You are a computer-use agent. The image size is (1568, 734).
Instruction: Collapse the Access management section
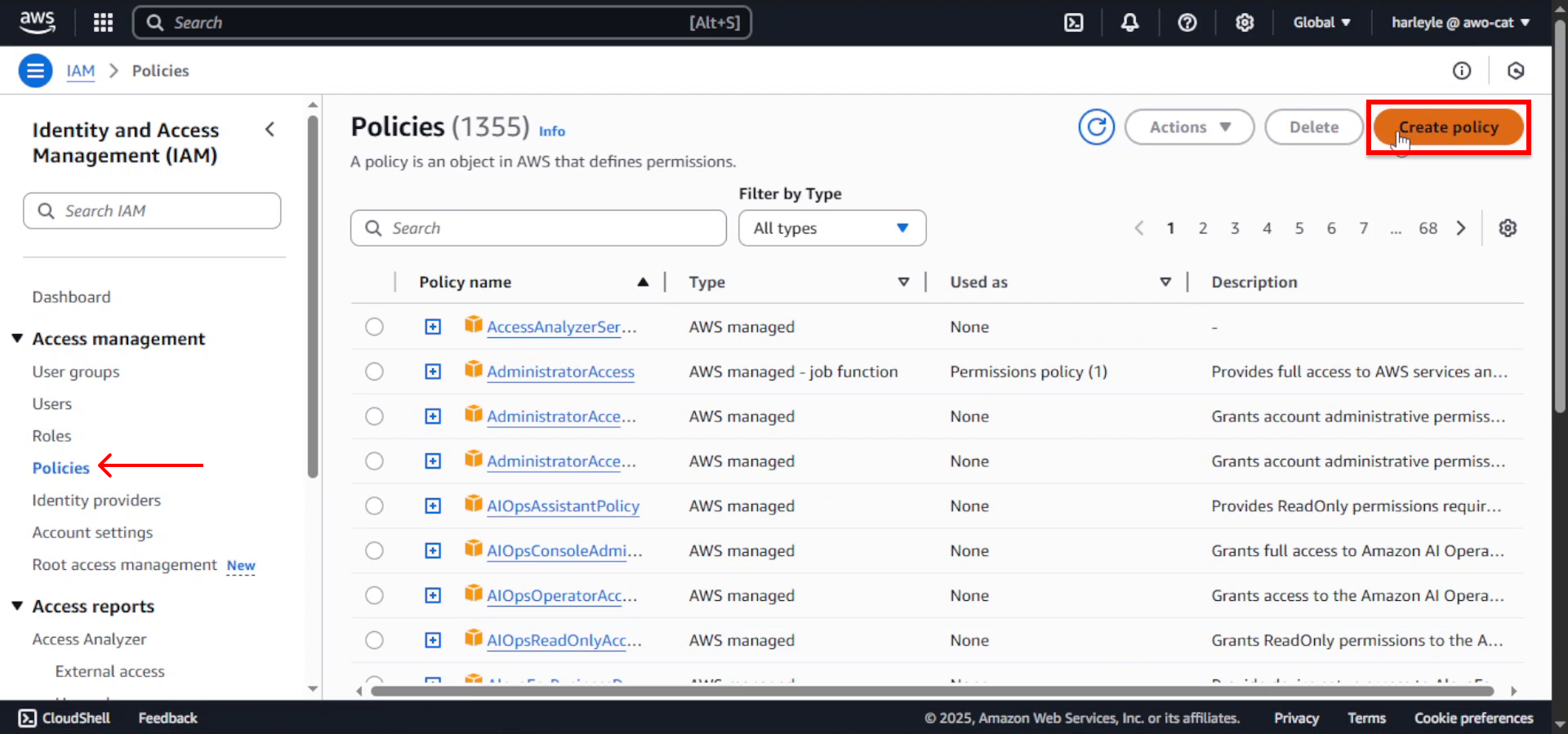coord(17,338)
